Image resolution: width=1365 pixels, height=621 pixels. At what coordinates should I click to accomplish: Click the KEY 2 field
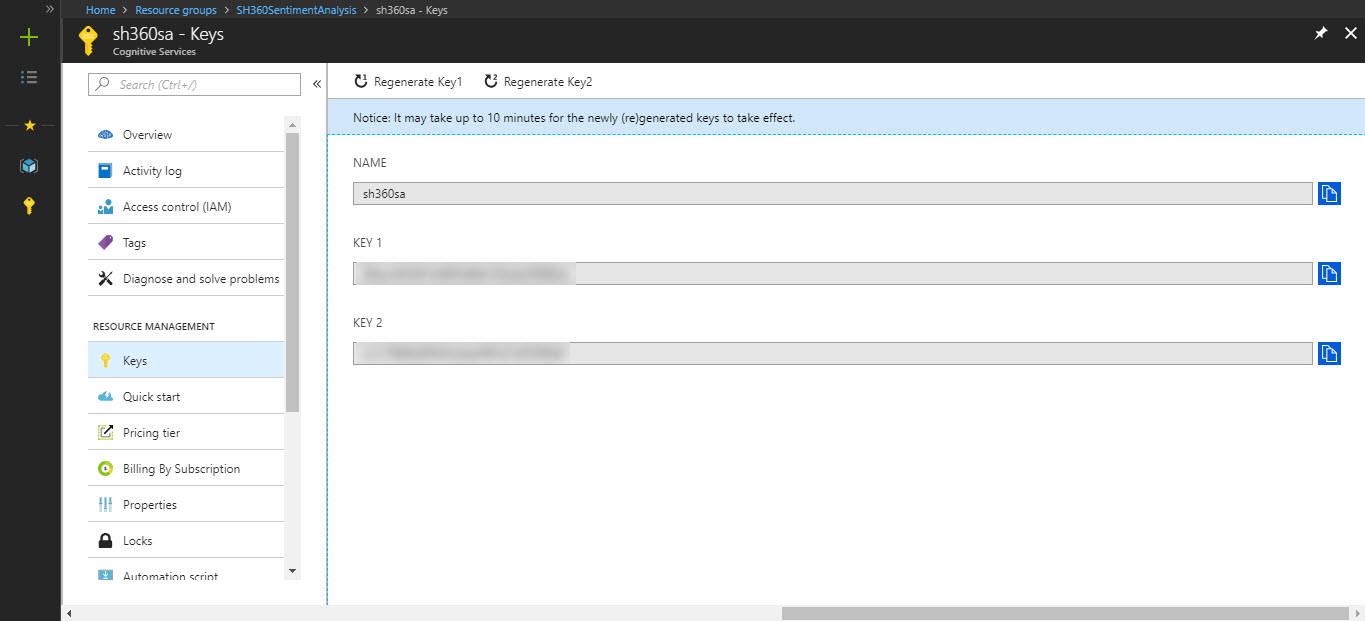click(x=833, y=353)
